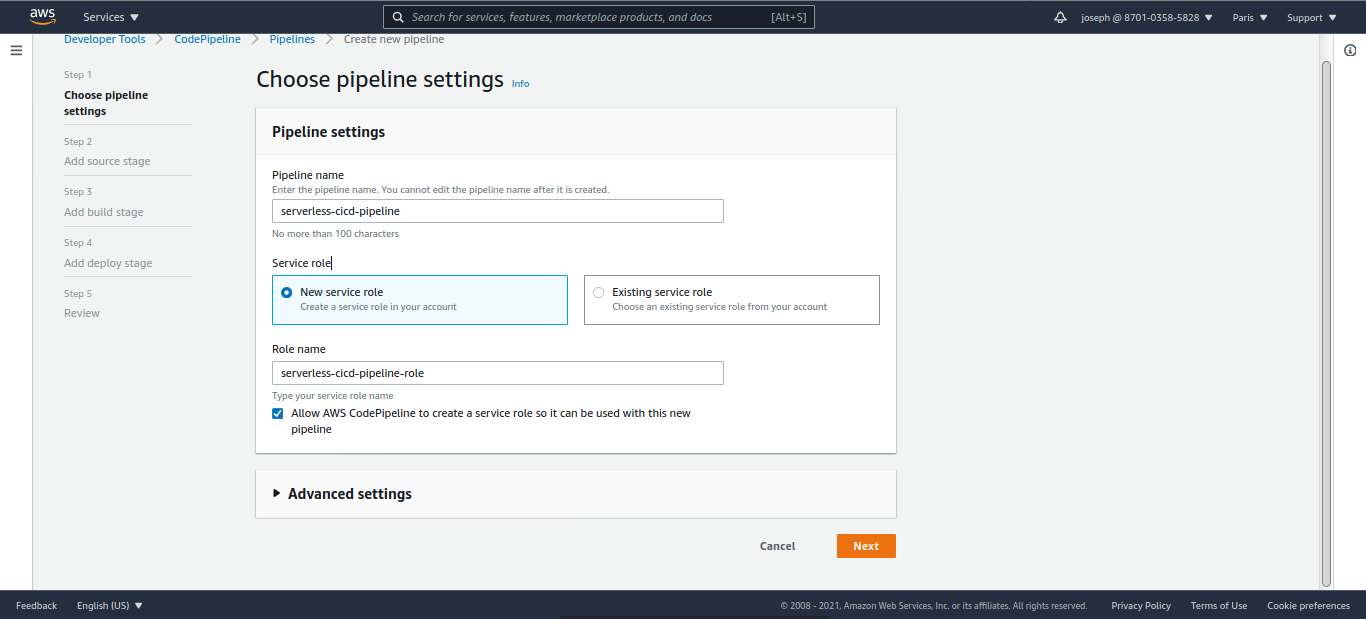Open the joseph account dropdown
This screenshot has height=619, width=1366.
click(1147, 18)
